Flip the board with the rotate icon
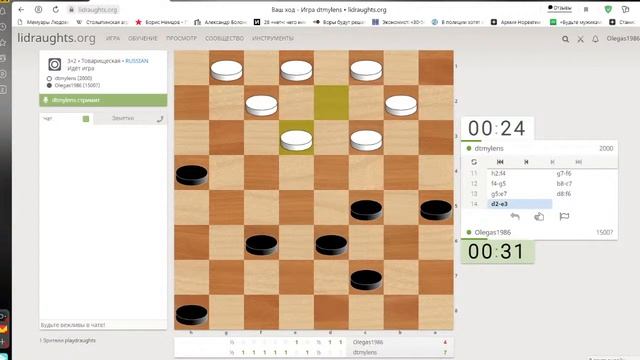Image resolution: width=640 pixels, height=360 pixels. click(474, 162)
